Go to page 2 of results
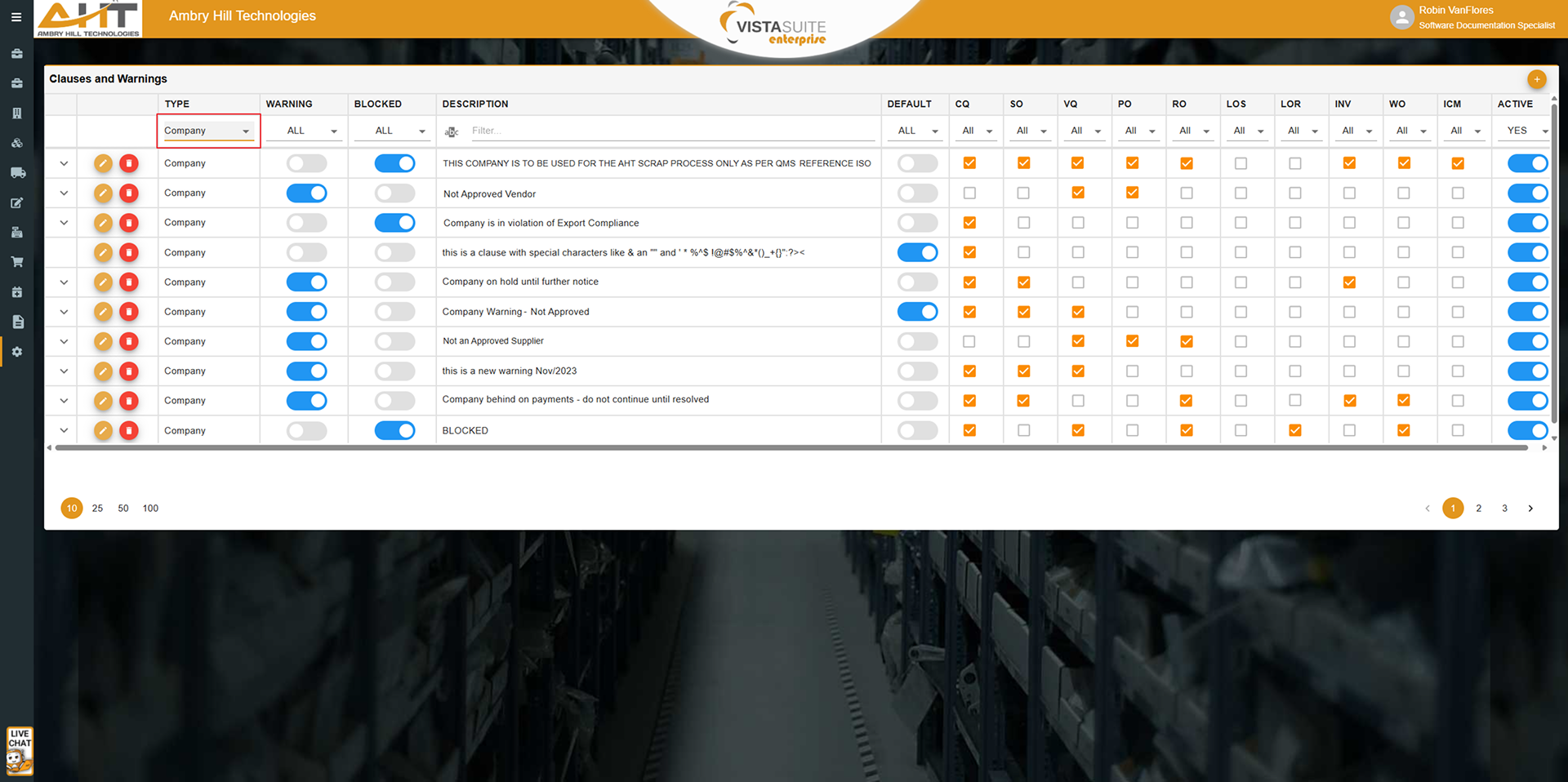1568x782 pixels. click(x=1478, y=509)
